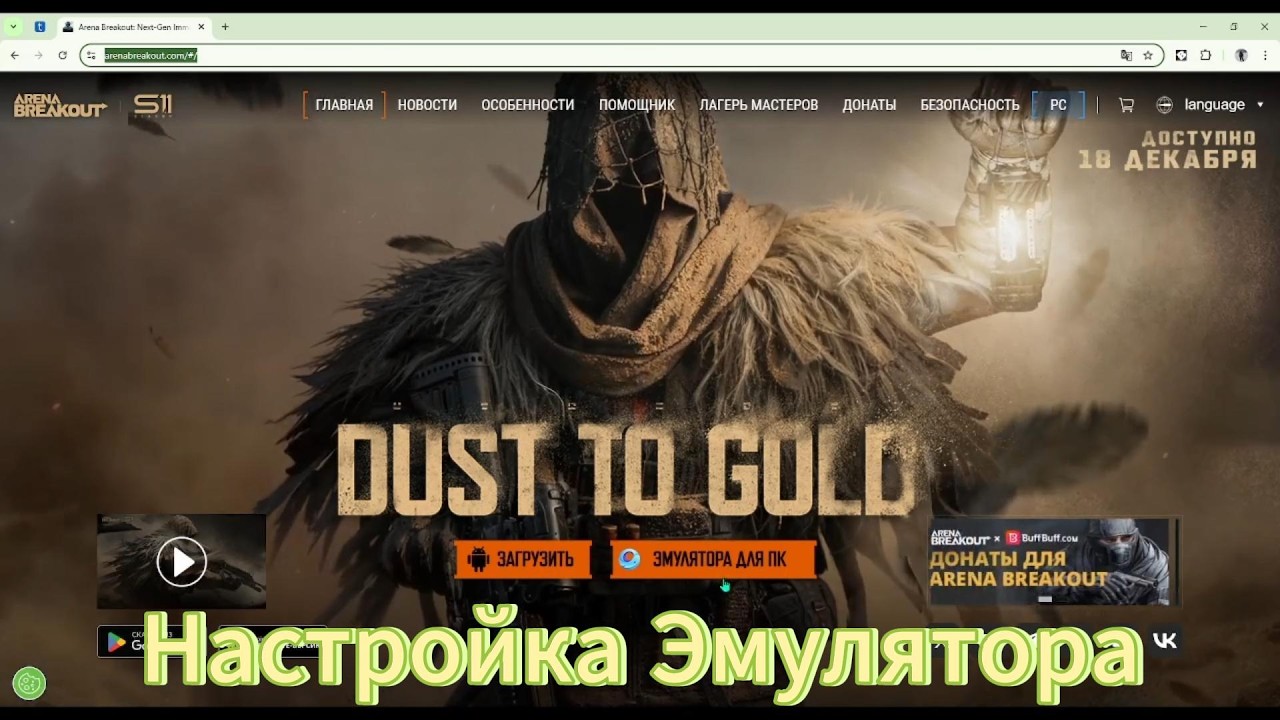Click the site info icon in address bar
The width and height of the screenshot is (1280, 720).
click(92, 55)
